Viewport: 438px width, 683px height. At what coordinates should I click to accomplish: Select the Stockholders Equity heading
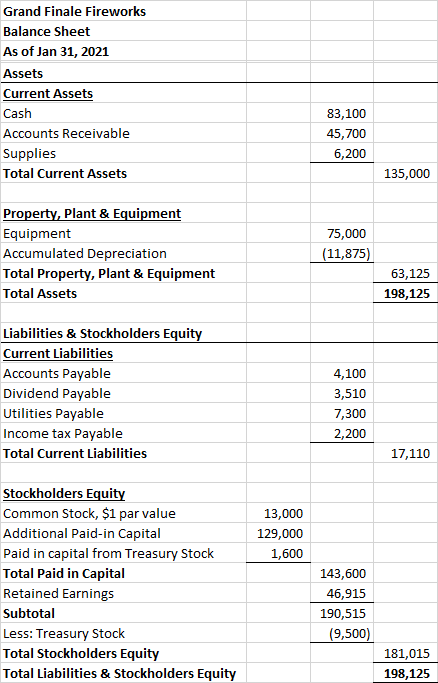[x=64, y=494]
